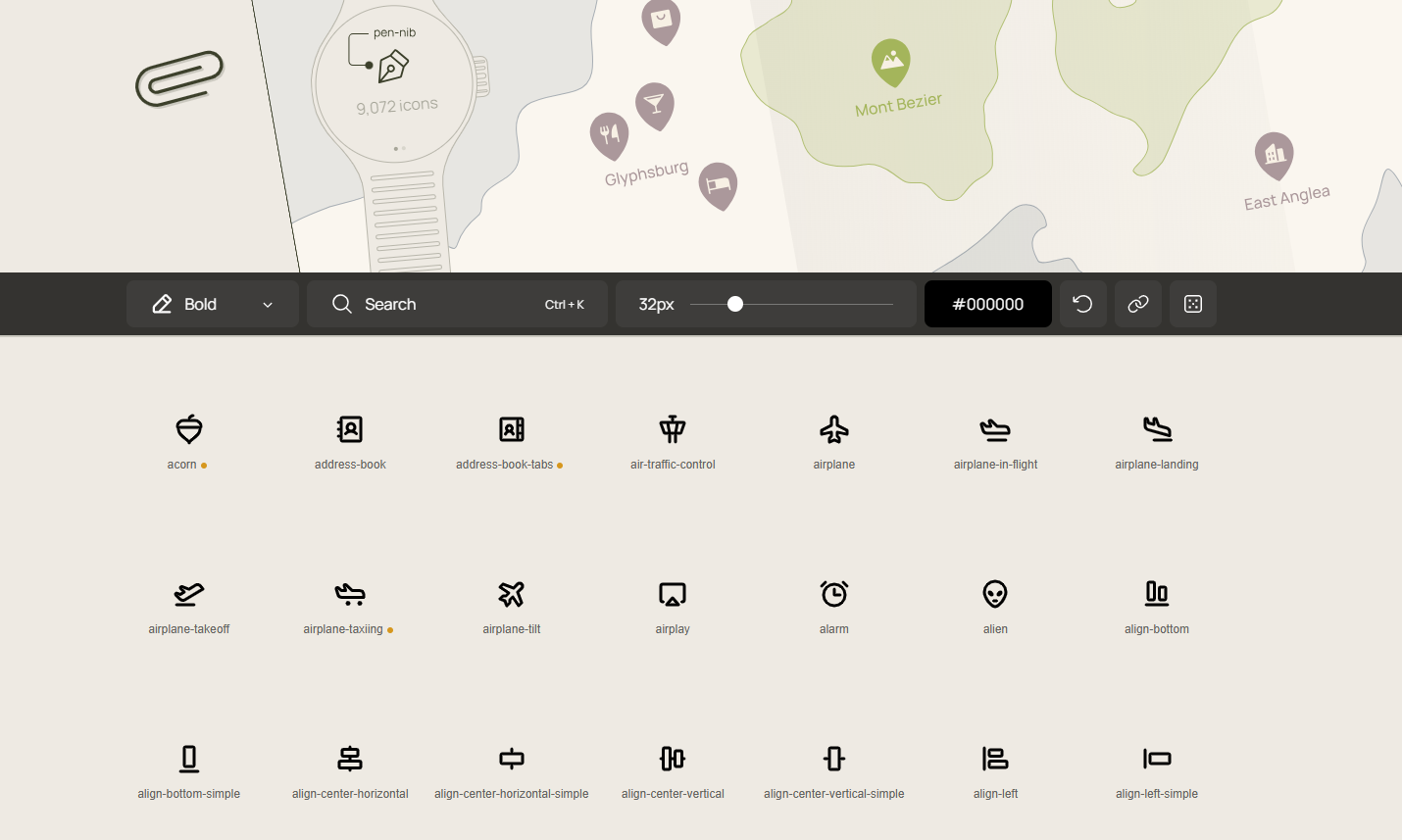This screenshot has height=840, width=1402.
Task: Pick the align-bottom-simple icon
Action: (x=189, y=759)
